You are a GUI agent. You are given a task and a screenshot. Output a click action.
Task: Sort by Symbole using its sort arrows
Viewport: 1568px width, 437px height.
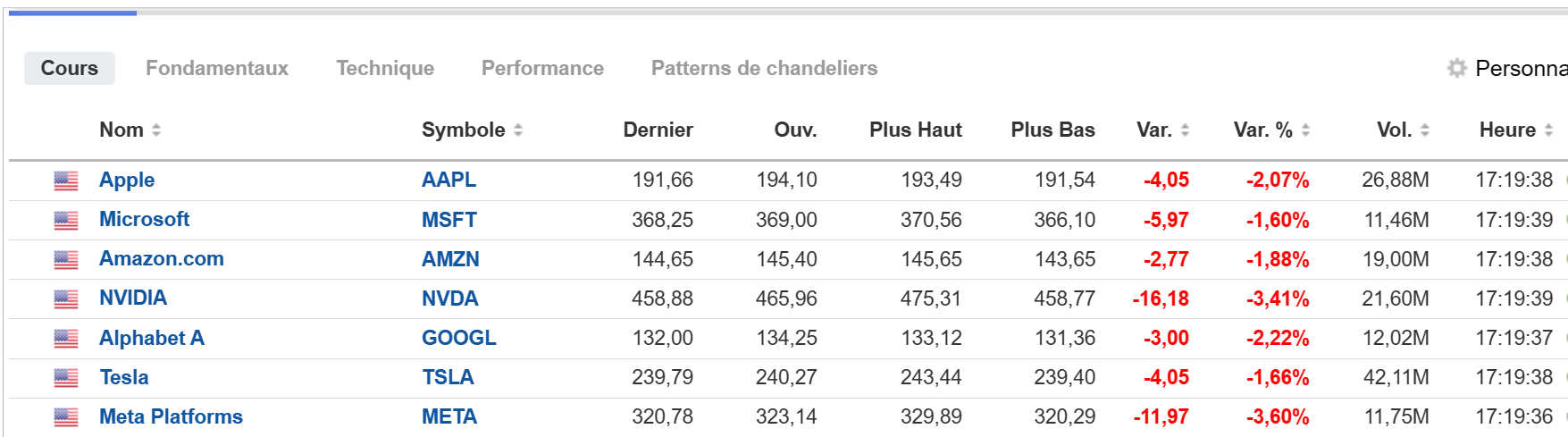click(518, 130)
